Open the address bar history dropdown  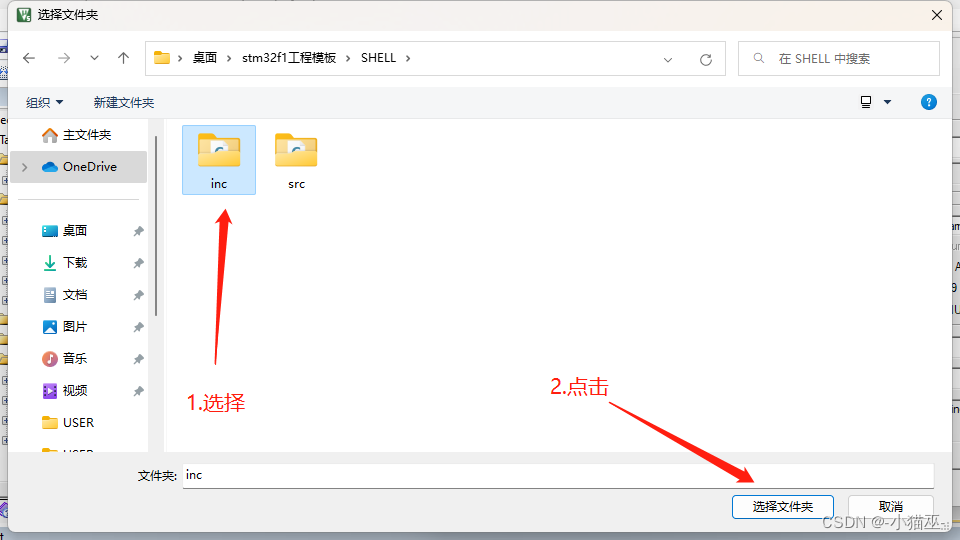tap(668, 59)
